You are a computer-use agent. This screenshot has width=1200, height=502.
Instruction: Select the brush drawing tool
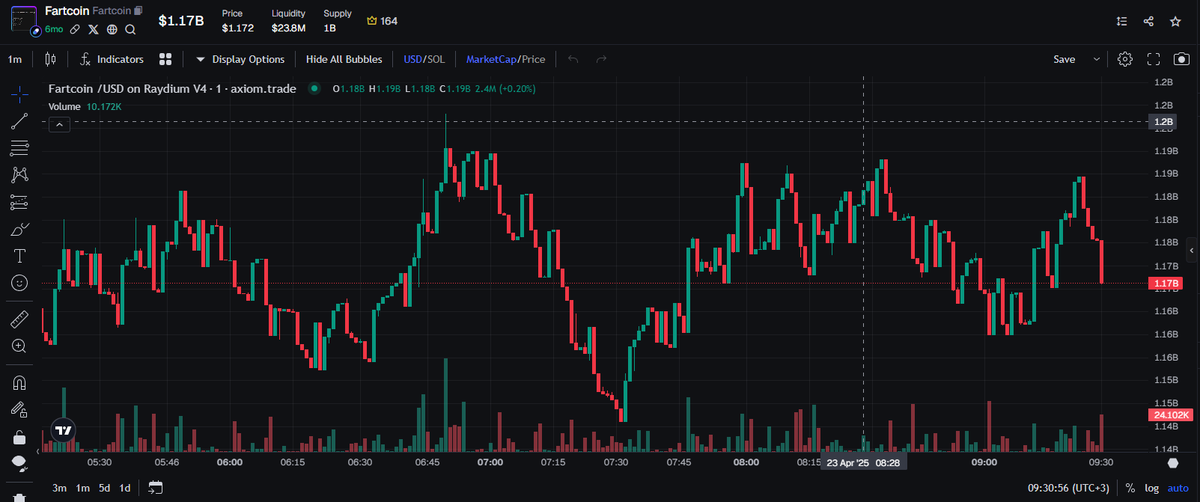coord(18,229)
